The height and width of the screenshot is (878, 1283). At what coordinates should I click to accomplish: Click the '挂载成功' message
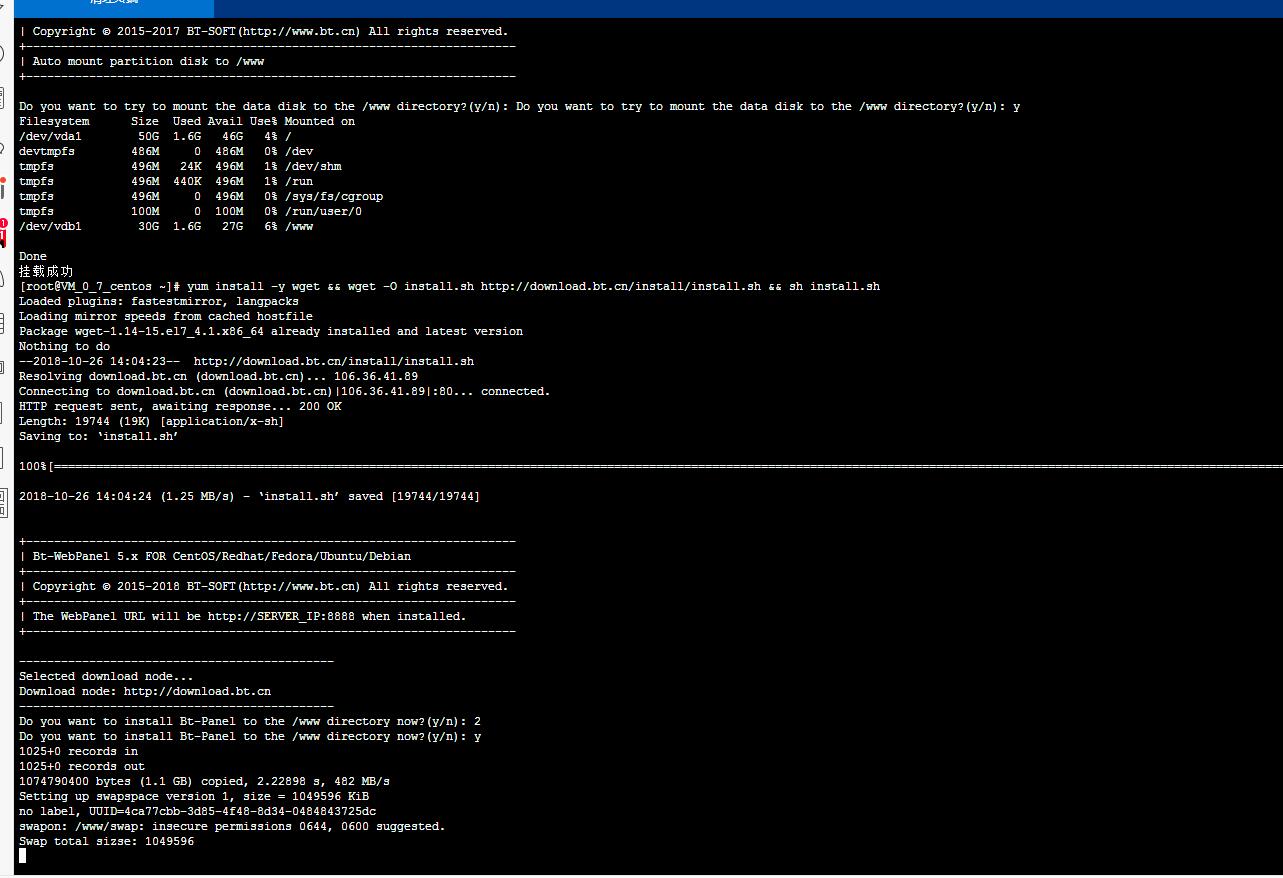tap(46, 271)
